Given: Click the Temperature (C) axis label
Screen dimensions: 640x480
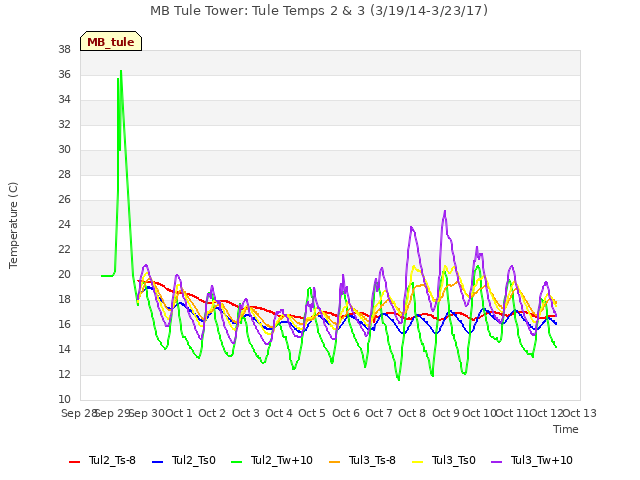Looking at the screenshot, I should (x=13, y=225).
